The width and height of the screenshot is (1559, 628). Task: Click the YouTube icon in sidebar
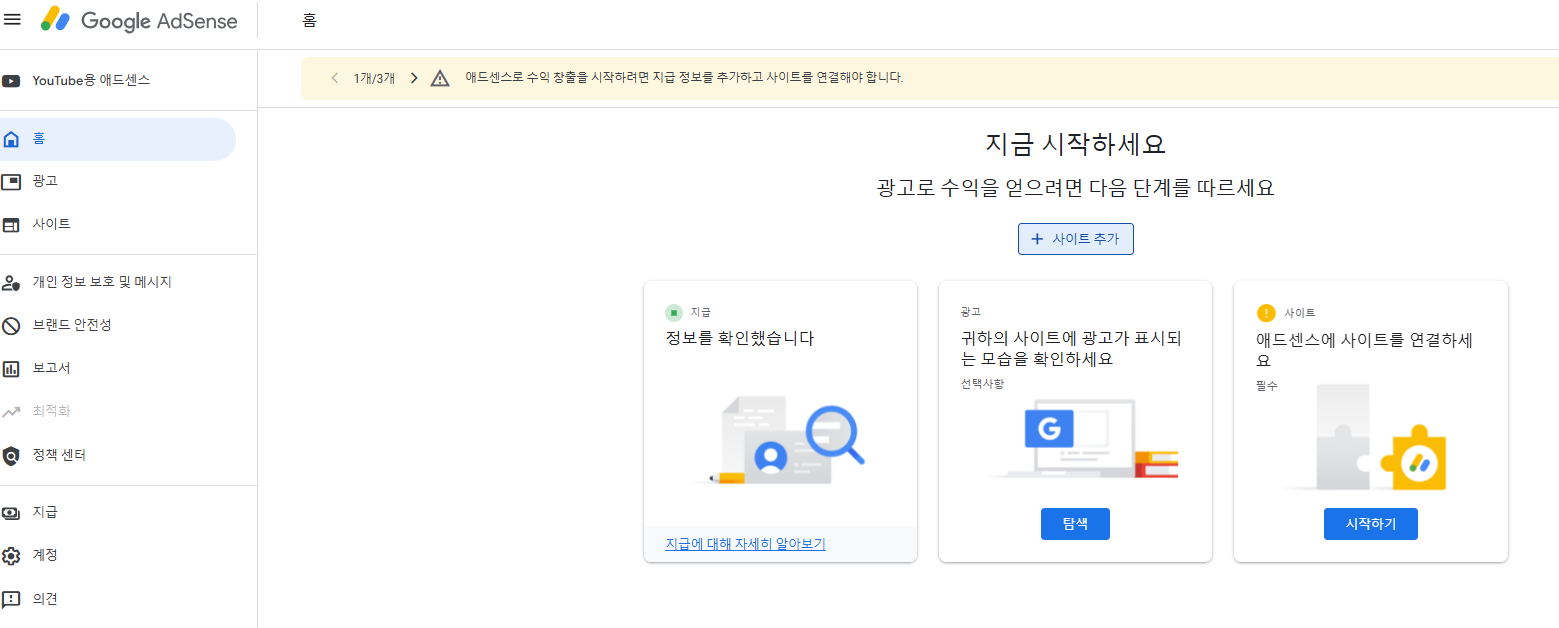tap(11, 80)
